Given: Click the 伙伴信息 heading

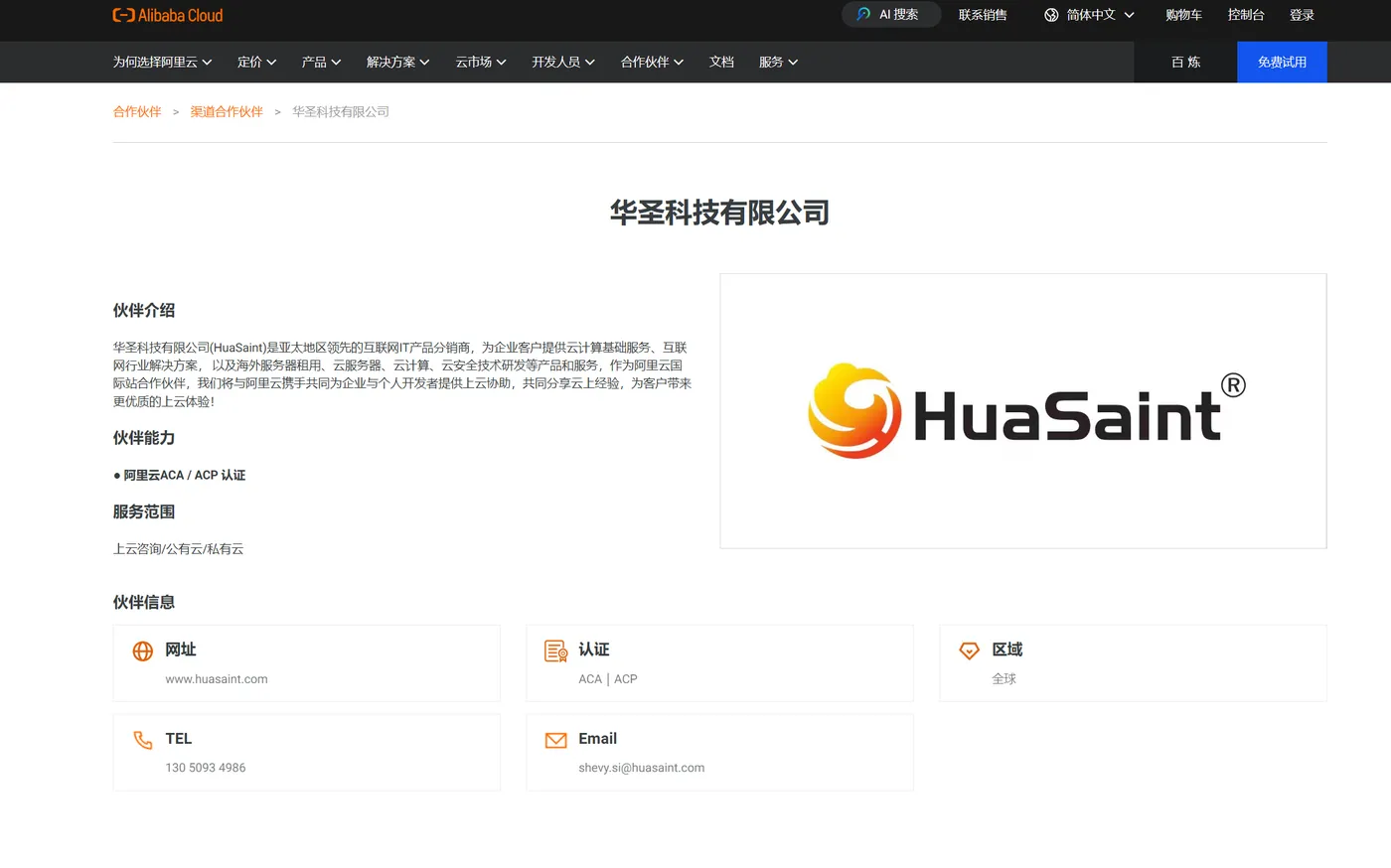Looking at the screenshot, I should (144, 602).
